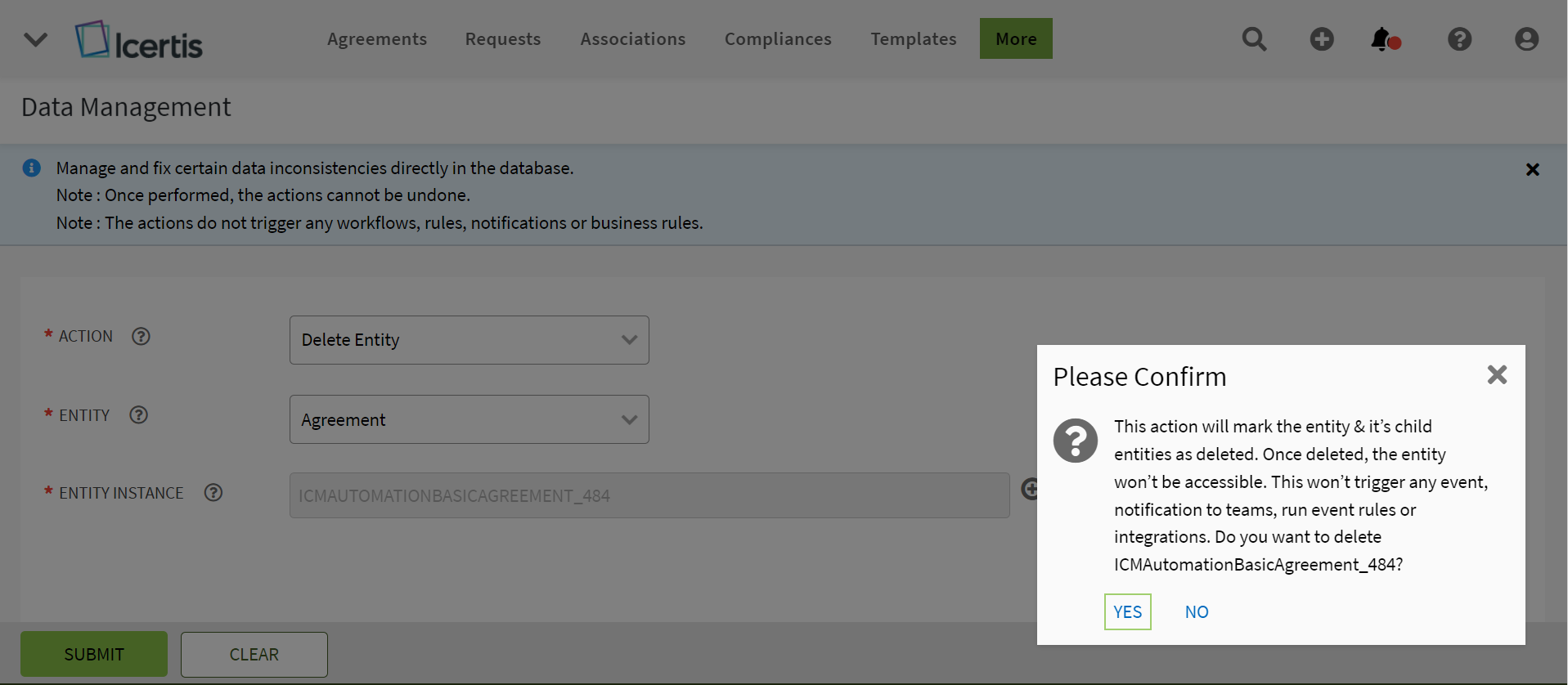
Task: Click help icon next to ENTITY INSTANCE
Action: pos(213,493)
